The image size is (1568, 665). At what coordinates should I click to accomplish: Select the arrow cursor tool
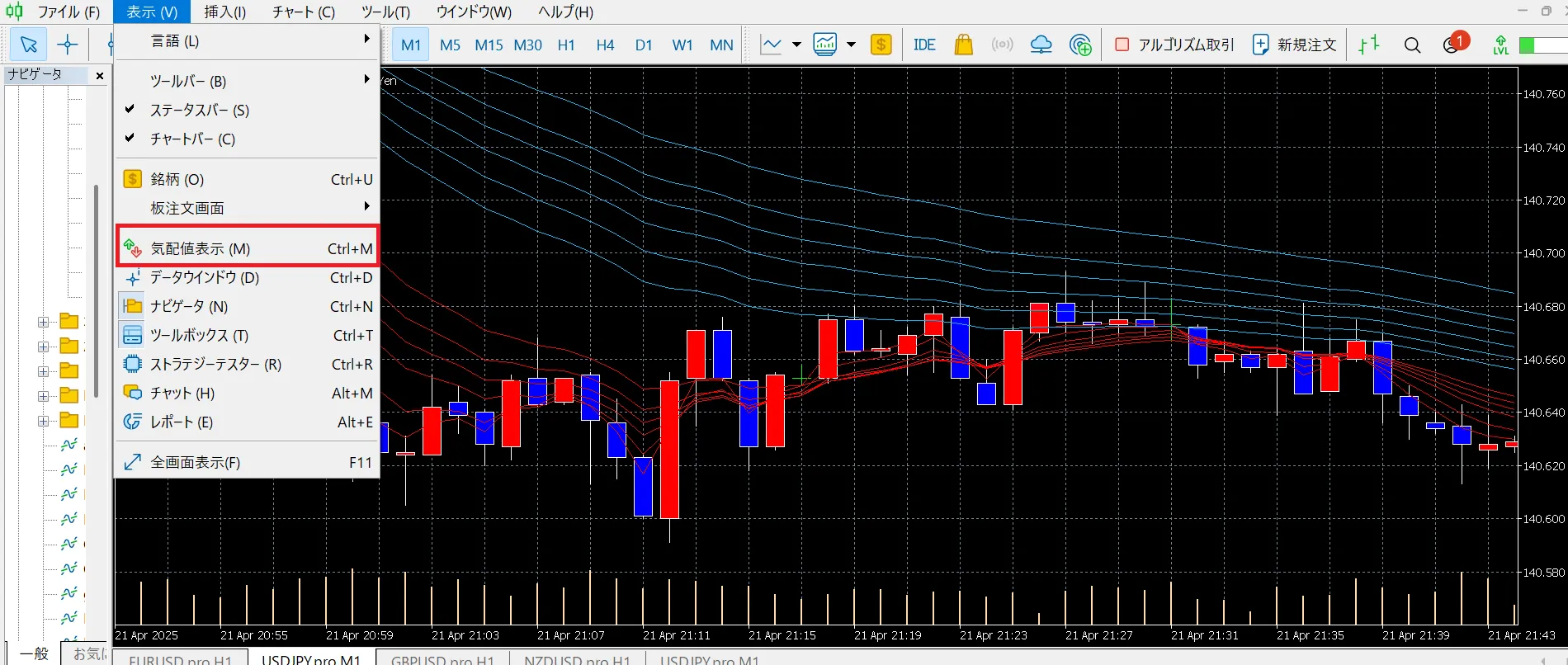[x=29, y=45]
